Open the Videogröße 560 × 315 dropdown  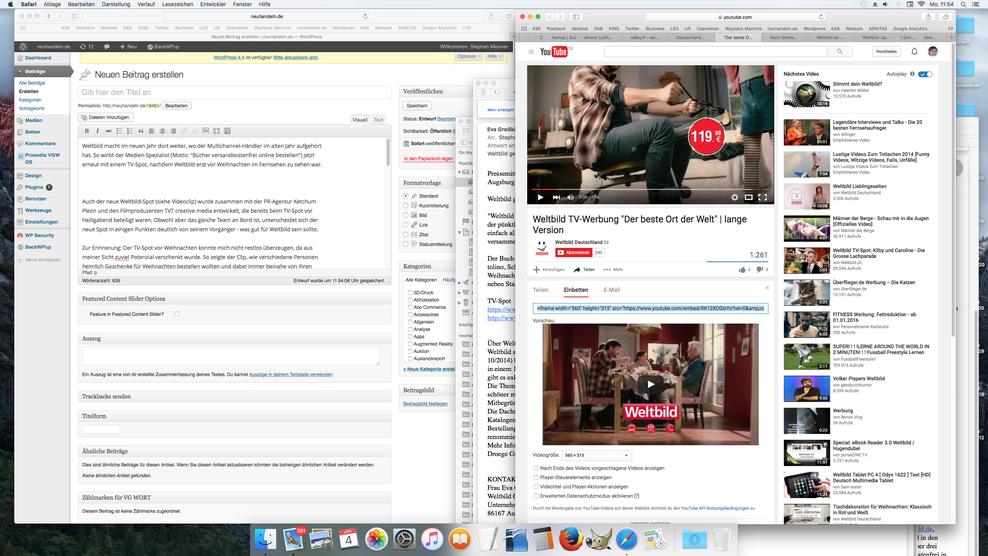coord(597,455)
